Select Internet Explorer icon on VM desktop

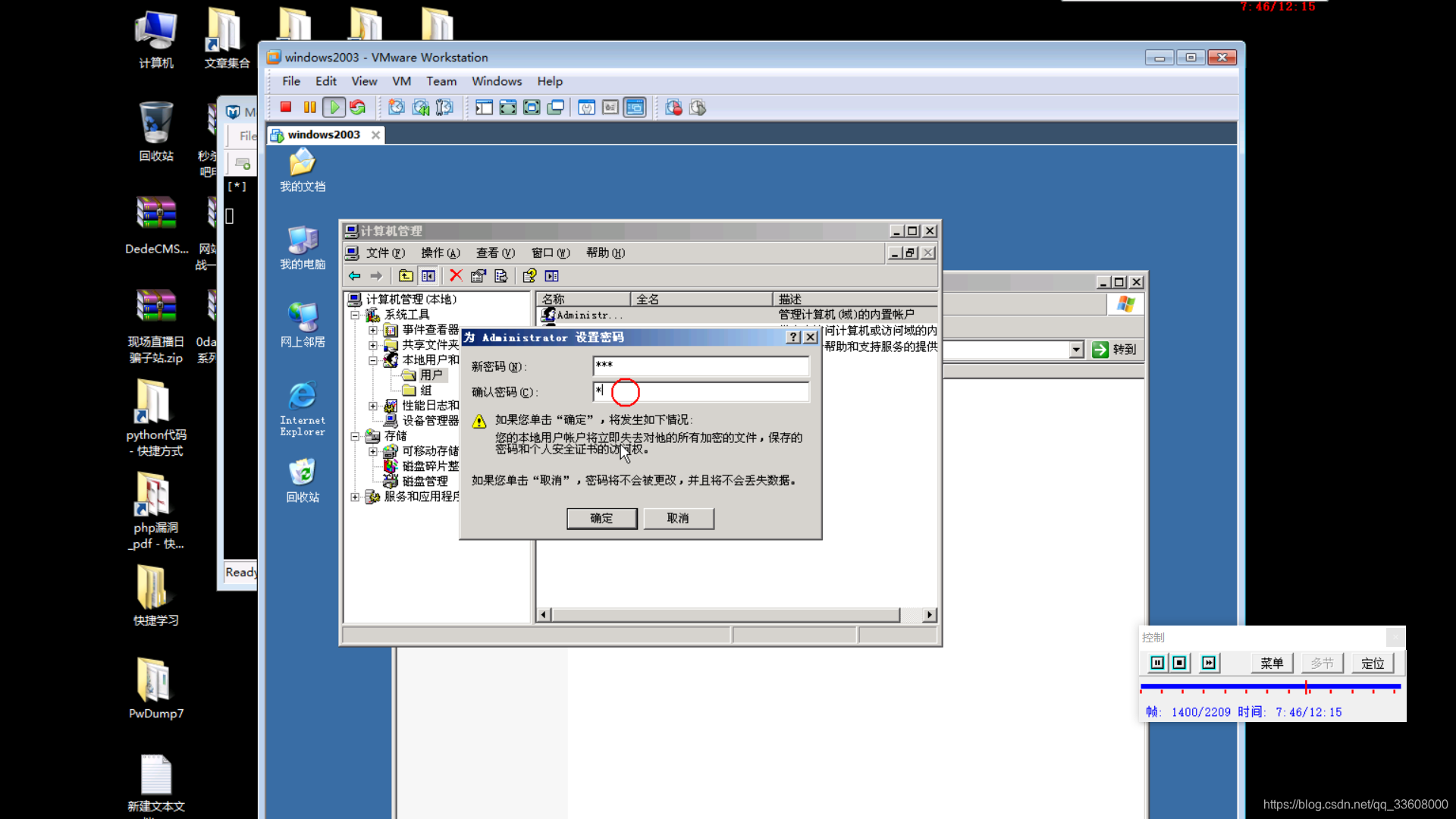[303, 409]
